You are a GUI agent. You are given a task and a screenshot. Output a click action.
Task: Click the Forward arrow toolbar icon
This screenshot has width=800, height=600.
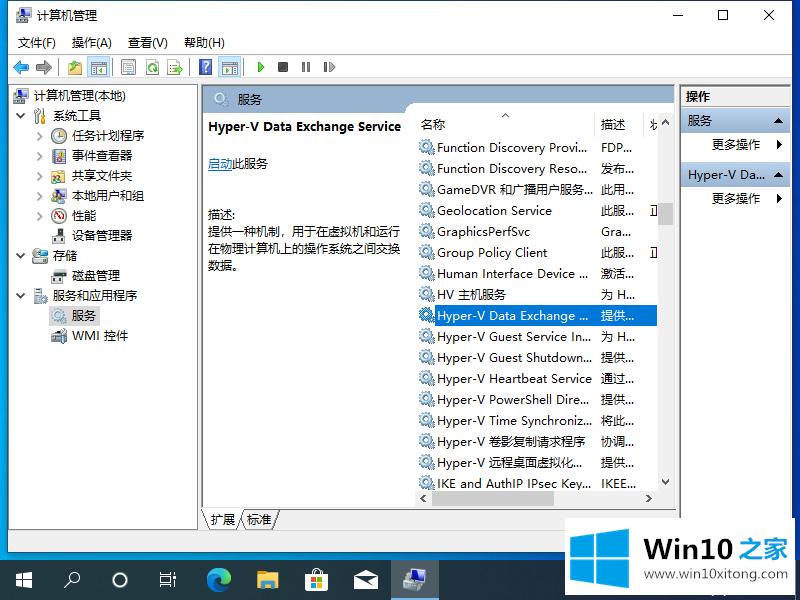pos(44,67)
